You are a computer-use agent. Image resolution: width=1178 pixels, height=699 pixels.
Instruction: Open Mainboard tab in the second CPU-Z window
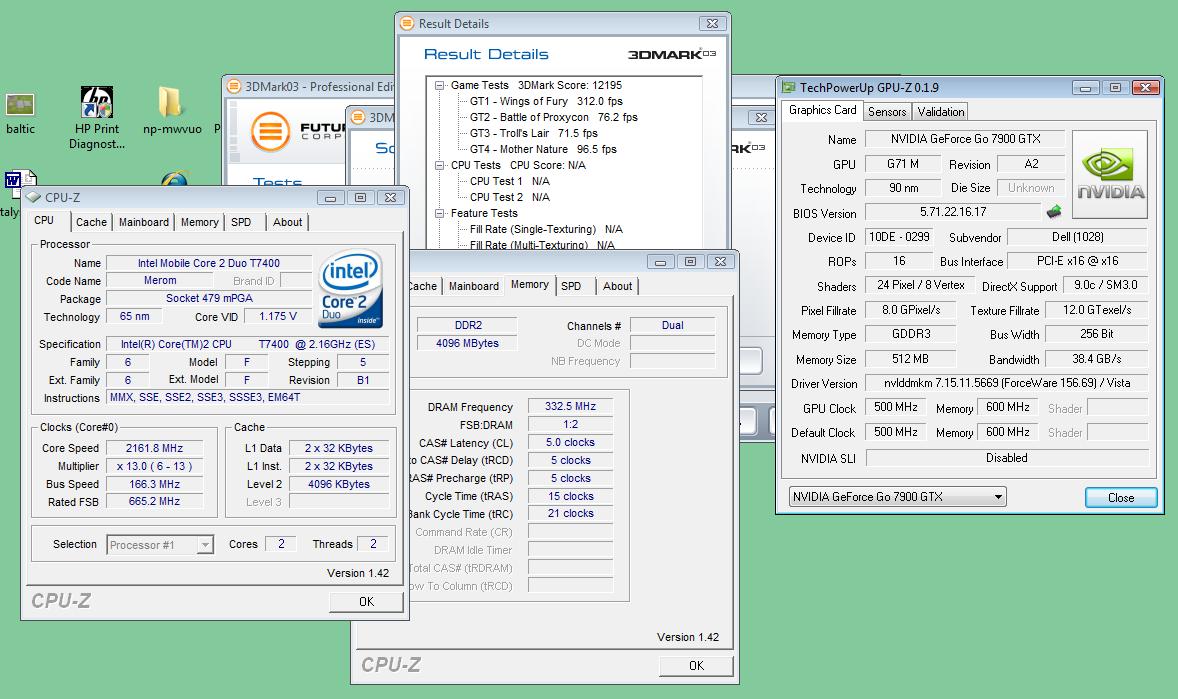(x=473, y=286)
